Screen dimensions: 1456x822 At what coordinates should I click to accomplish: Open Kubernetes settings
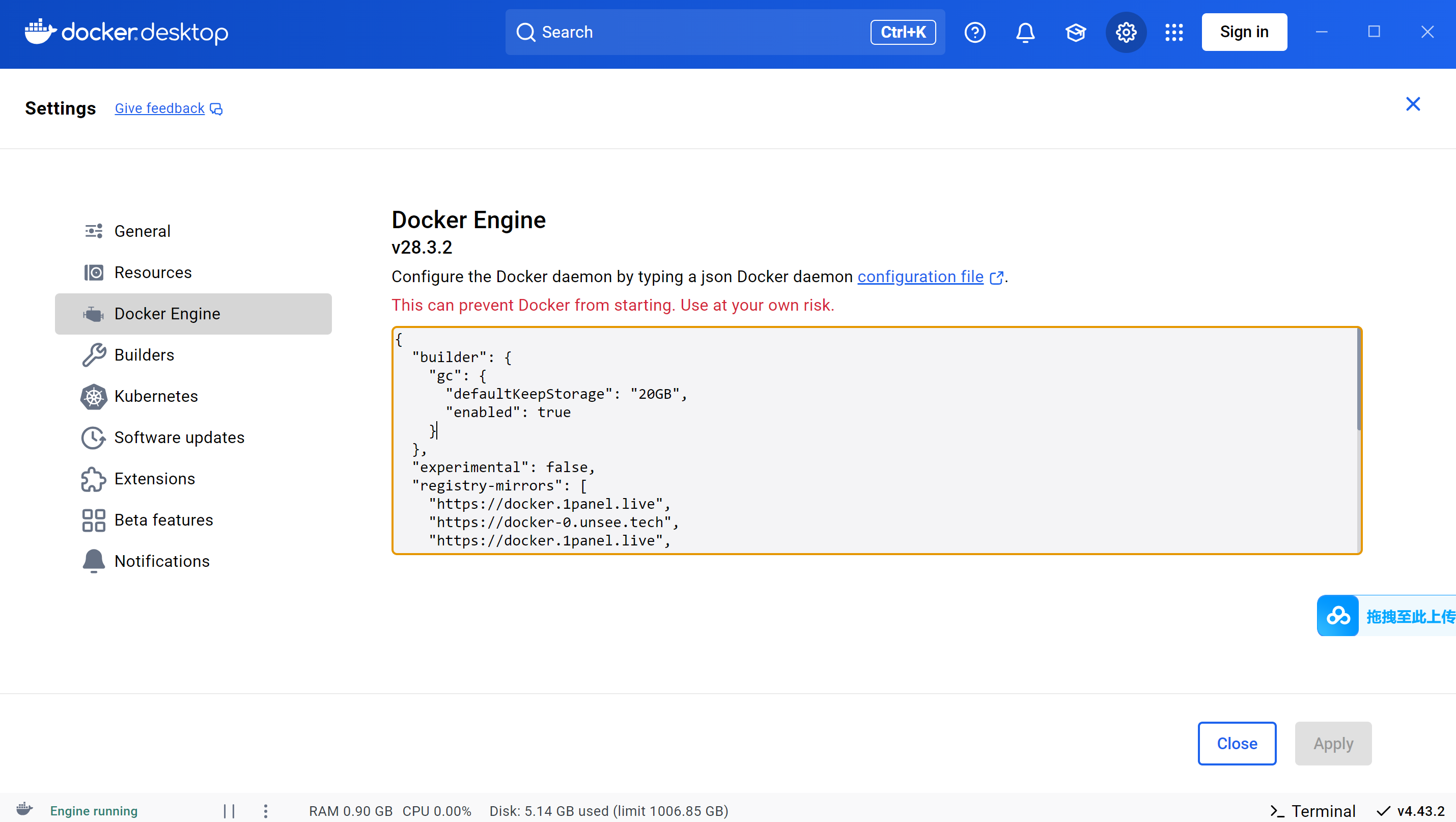click(193, 396)
